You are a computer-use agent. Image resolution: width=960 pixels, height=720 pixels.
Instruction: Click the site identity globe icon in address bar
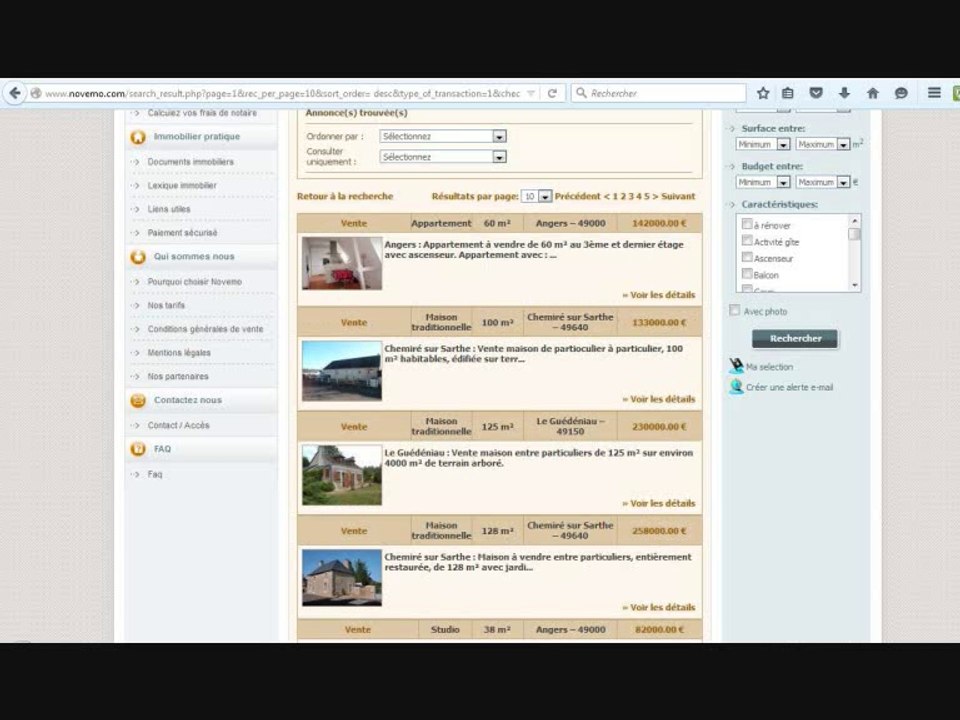(36, 93)
